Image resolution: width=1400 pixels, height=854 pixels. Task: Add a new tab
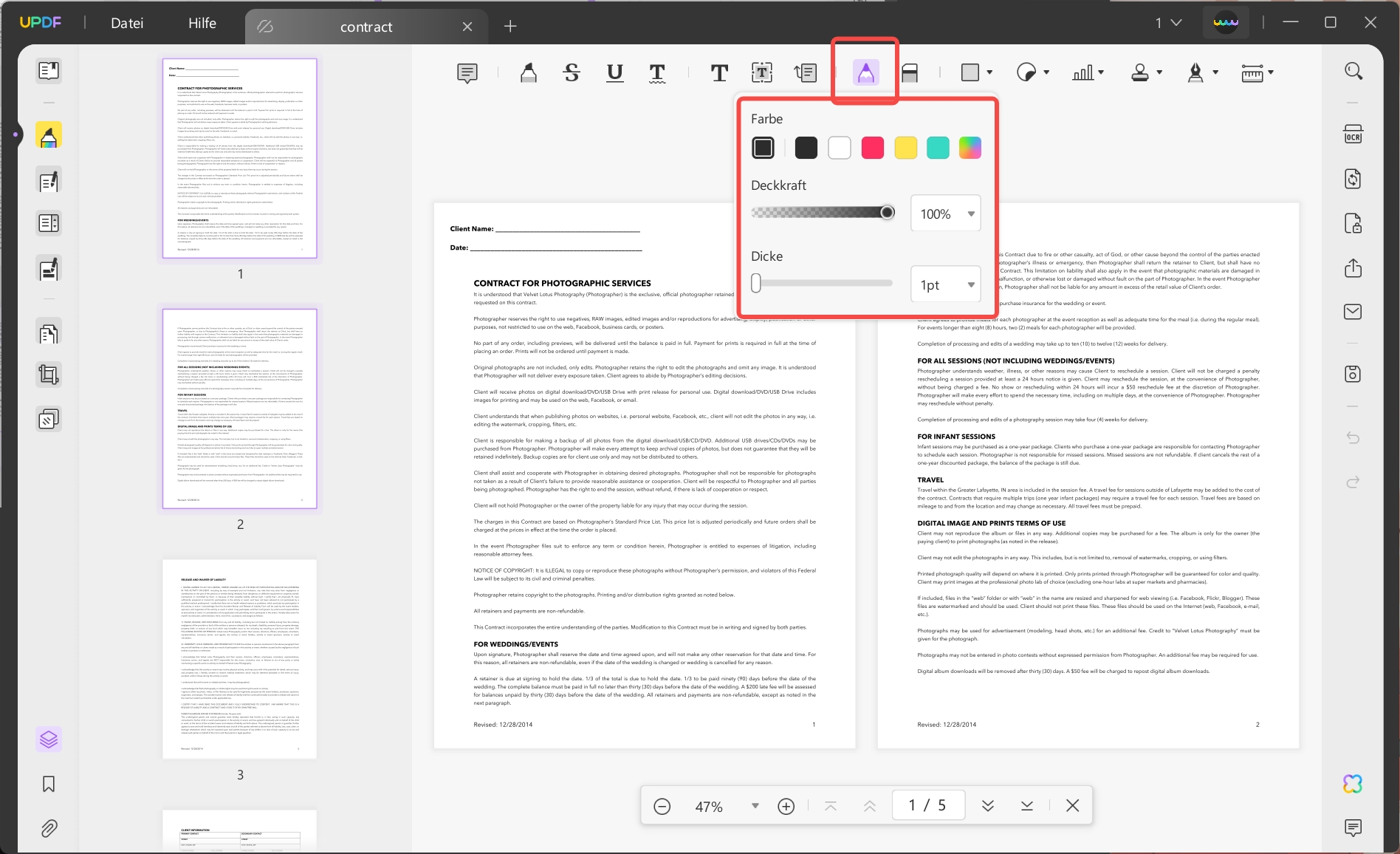point(510,27)
